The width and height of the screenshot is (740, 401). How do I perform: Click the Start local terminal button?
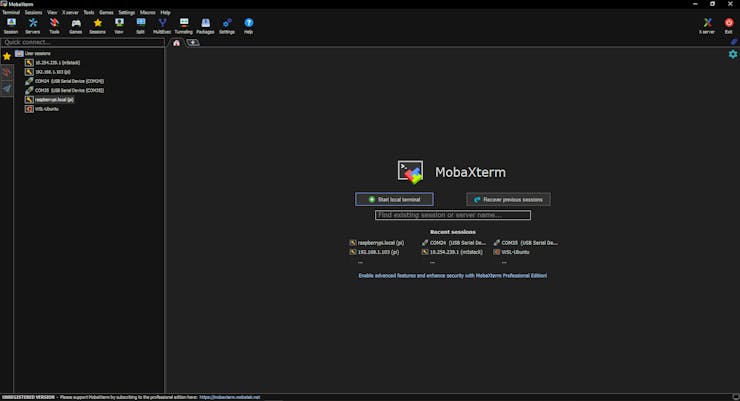tap(394, 199)
